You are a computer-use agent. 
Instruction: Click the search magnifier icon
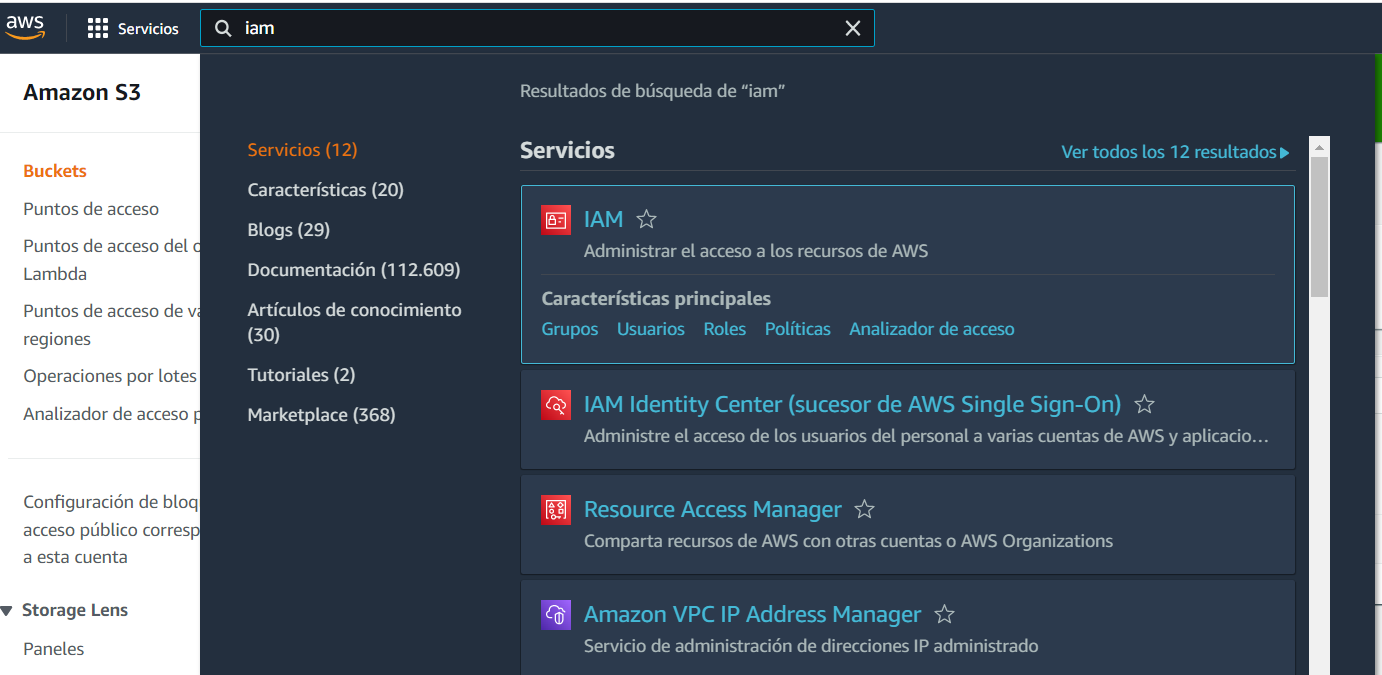pos(223,28)
